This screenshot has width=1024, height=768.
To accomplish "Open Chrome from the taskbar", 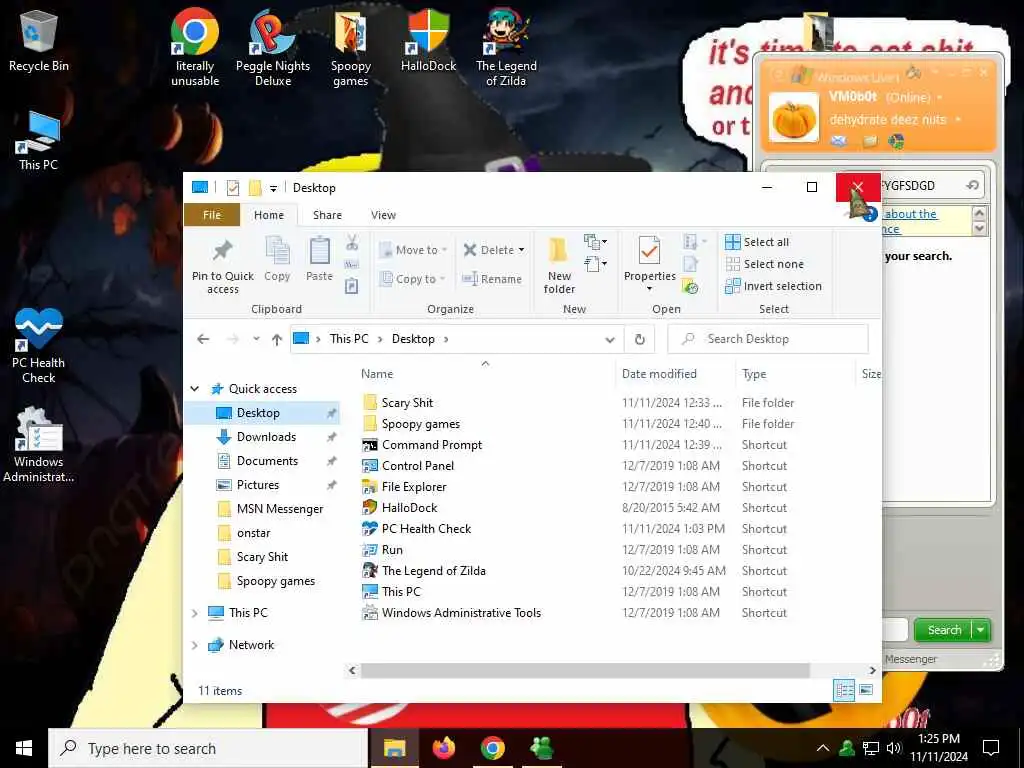I will [492, 748].
